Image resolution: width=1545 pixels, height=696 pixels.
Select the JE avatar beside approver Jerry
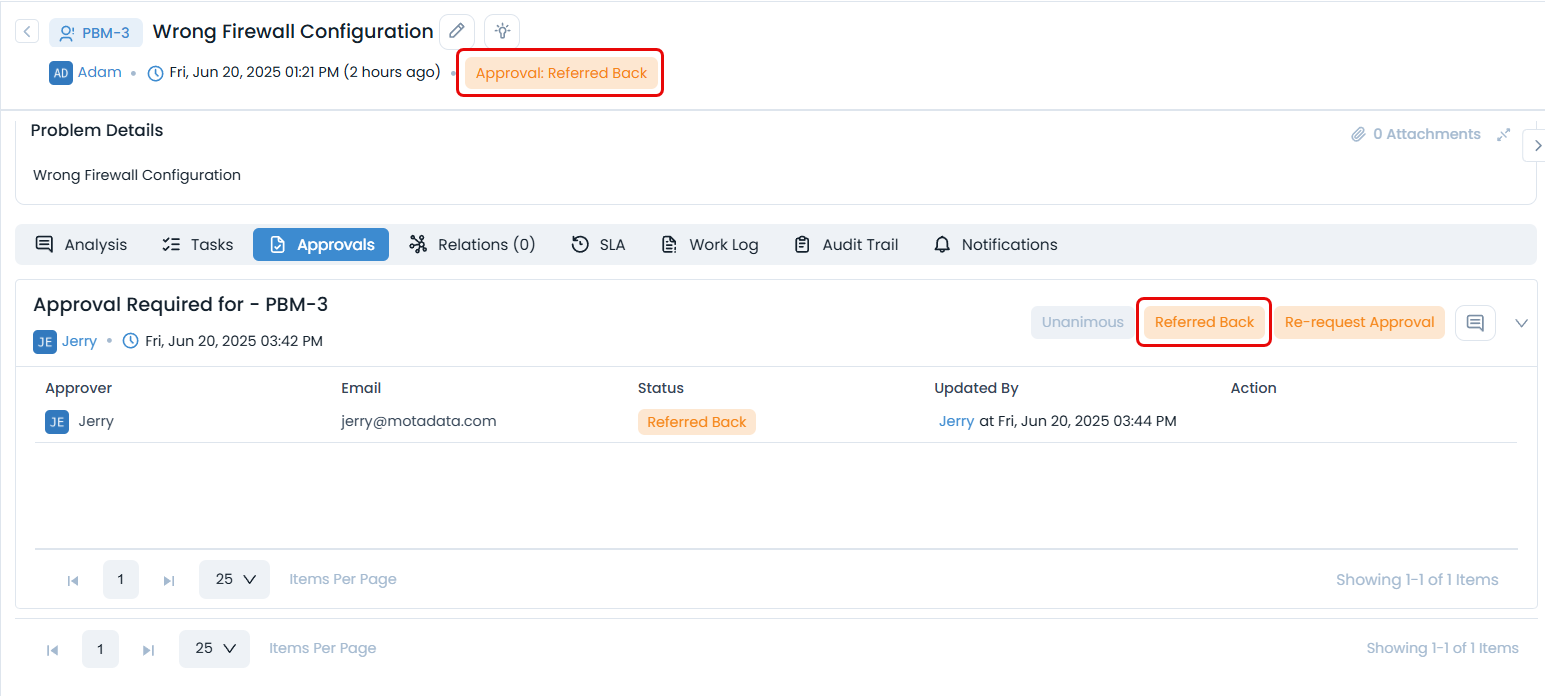56,421
